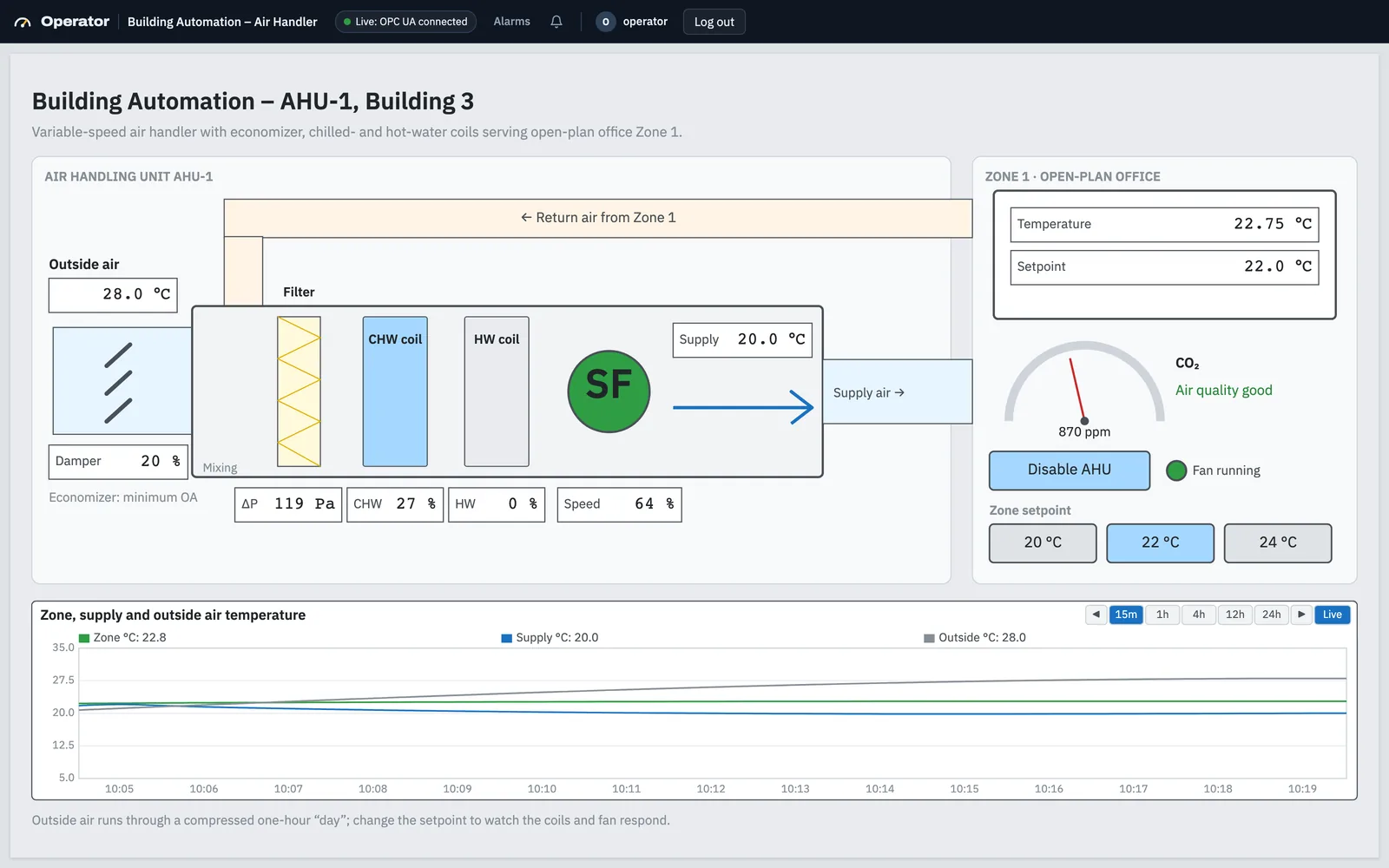Click the HW 0 % valve readout
The image size is (1389, 868).
coord(497,505)
